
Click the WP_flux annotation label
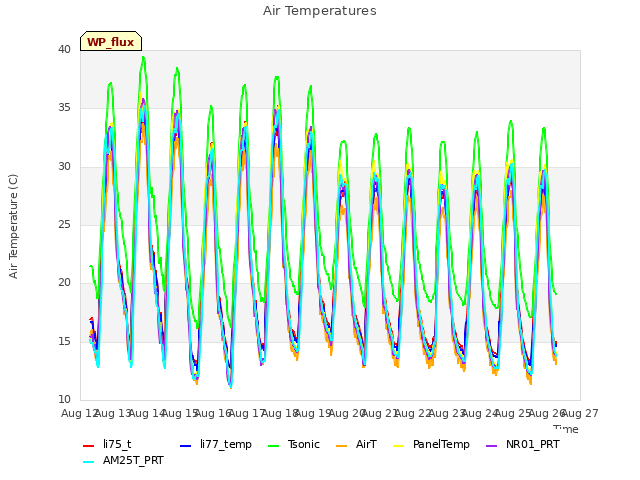coord(111,41)
